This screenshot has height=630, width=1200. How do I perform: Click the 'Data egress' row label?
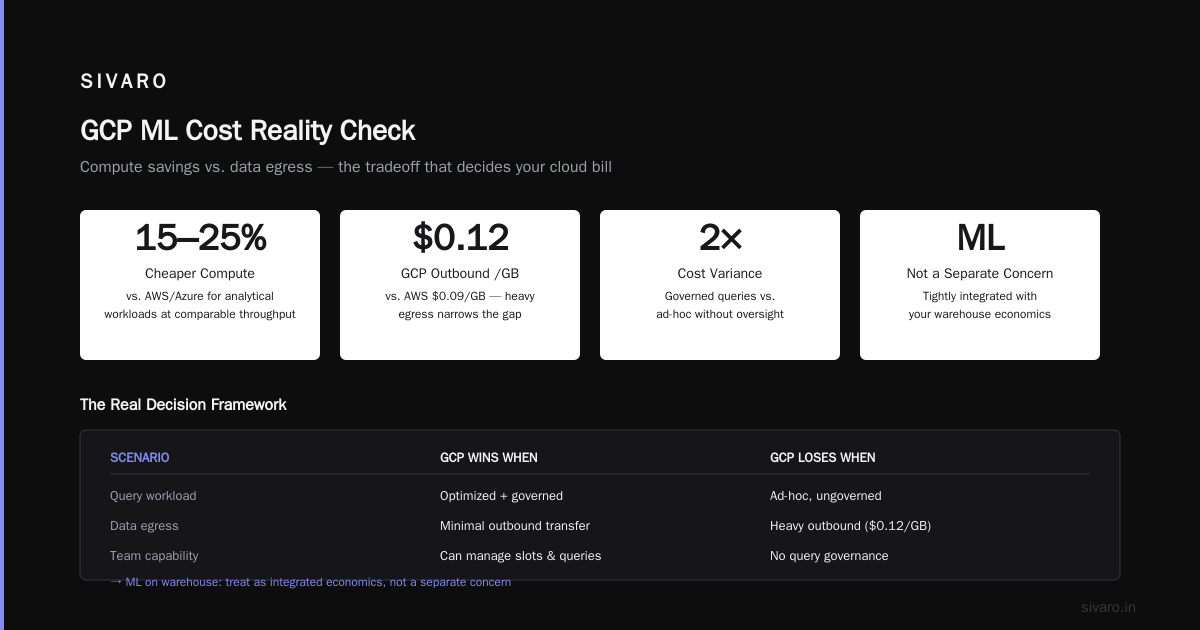tap(144, 526)
